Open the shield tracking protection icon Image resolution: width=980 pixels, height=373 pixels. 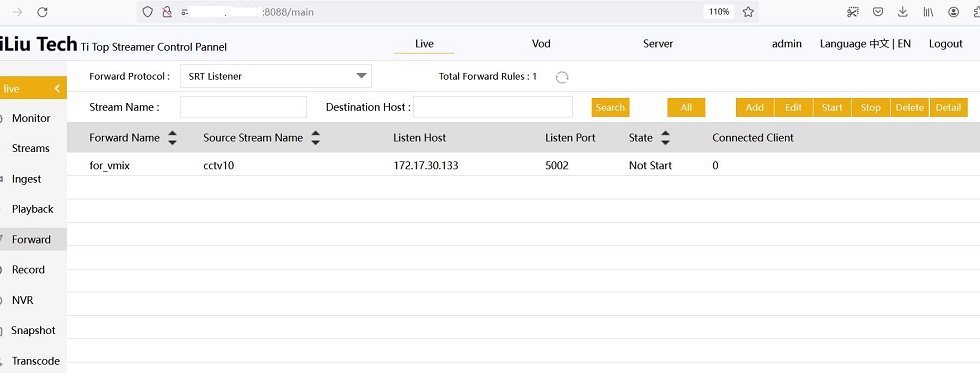[x=148, y=12]
